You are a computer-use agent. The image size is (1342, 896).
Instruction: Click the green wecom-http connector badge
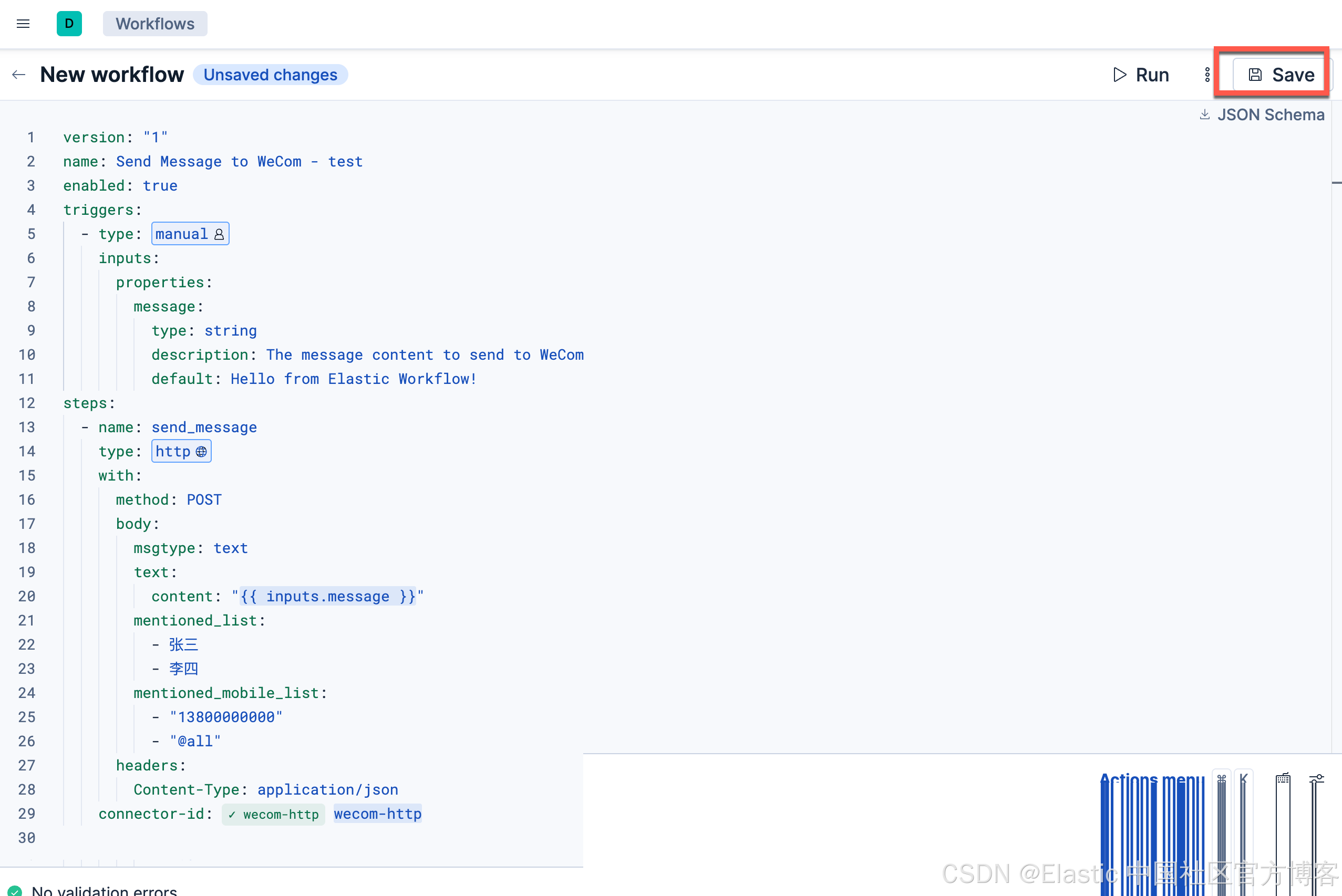coord(273,814)
